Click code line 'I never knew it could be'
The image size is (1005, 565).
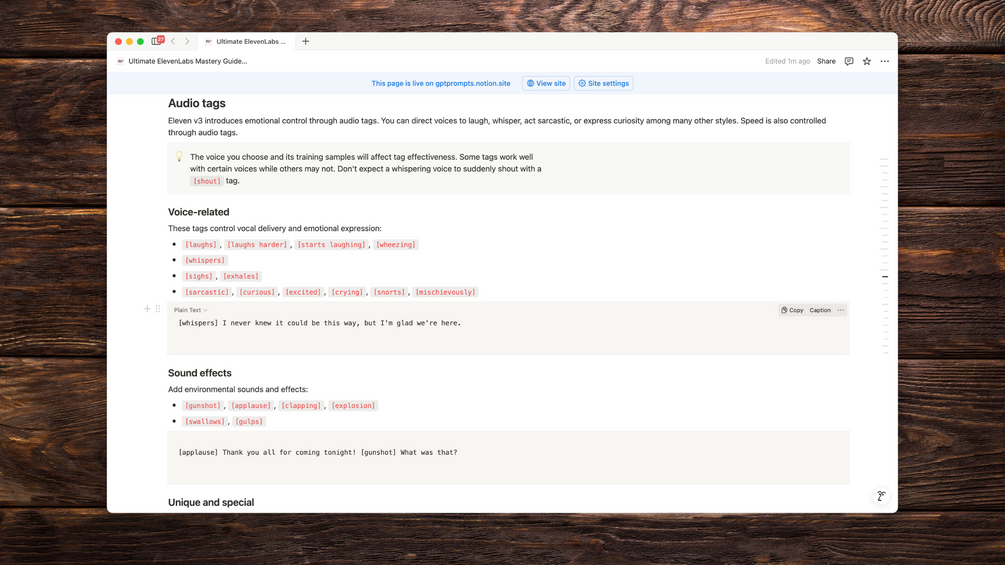(319, 323)
